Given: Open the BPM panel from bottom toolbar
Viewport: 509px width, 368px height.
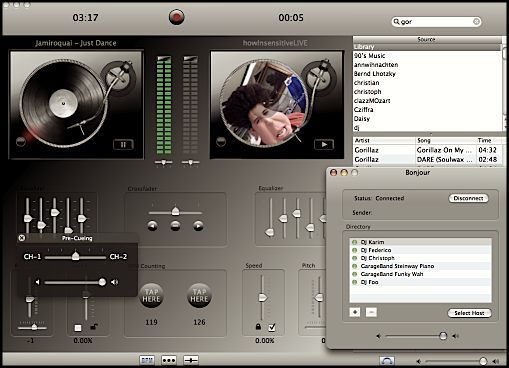Looking at the screenshot, I should [147, 360].
